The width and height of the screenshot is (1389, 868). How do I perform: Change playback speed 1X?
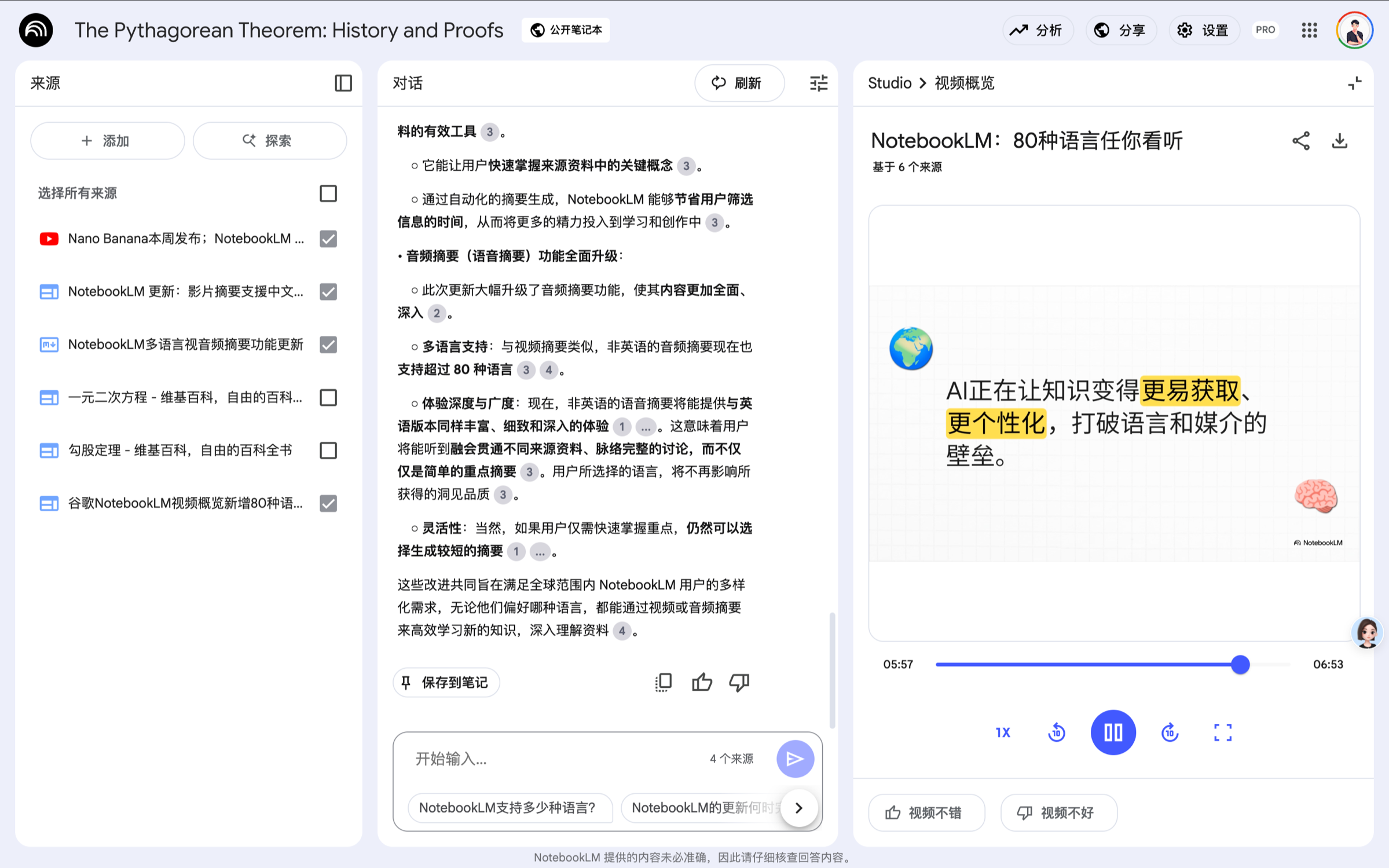[1003, 733]
